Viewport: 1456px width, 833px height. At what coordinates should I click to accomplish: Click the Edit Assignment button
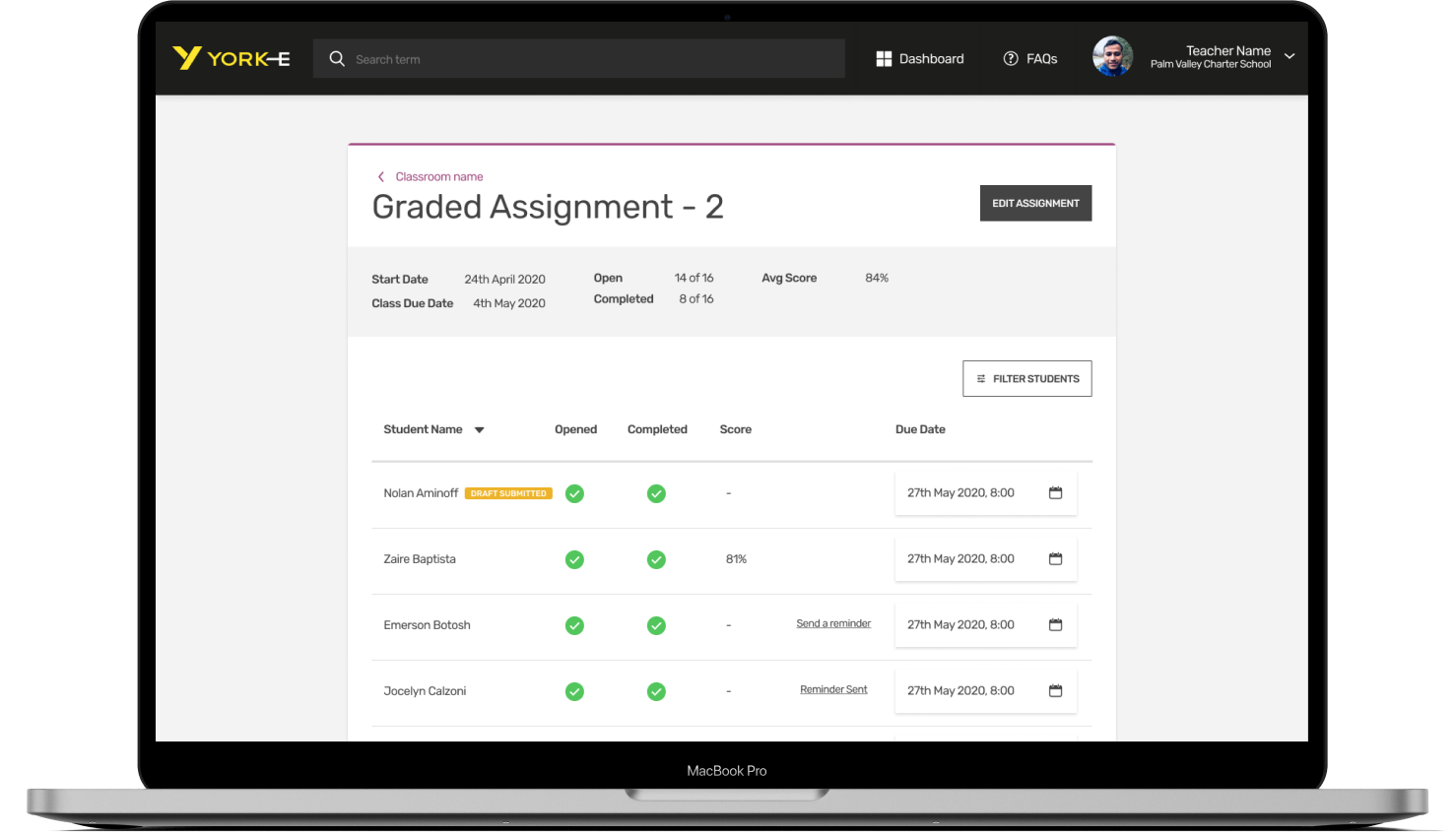click(1035, 203)
